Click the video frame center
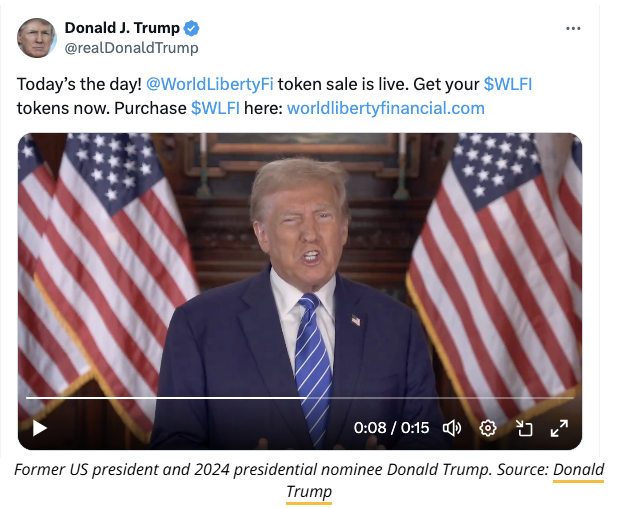 pos(300,291)
